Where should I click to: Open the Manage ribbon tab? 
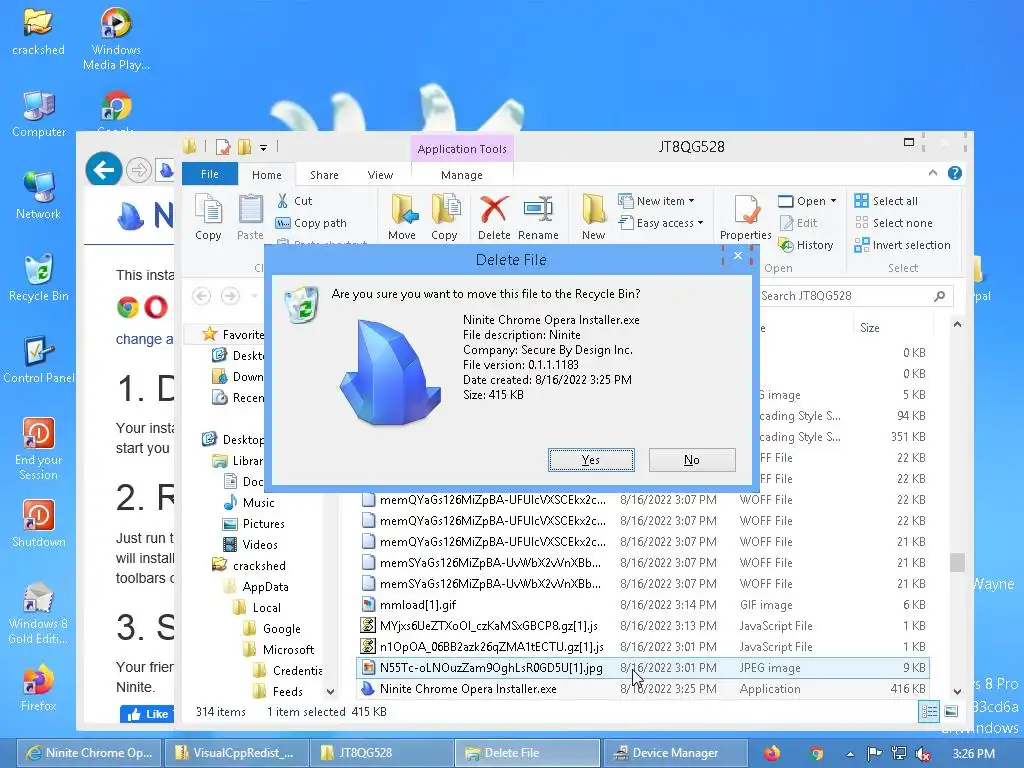[x=462, y=175]
